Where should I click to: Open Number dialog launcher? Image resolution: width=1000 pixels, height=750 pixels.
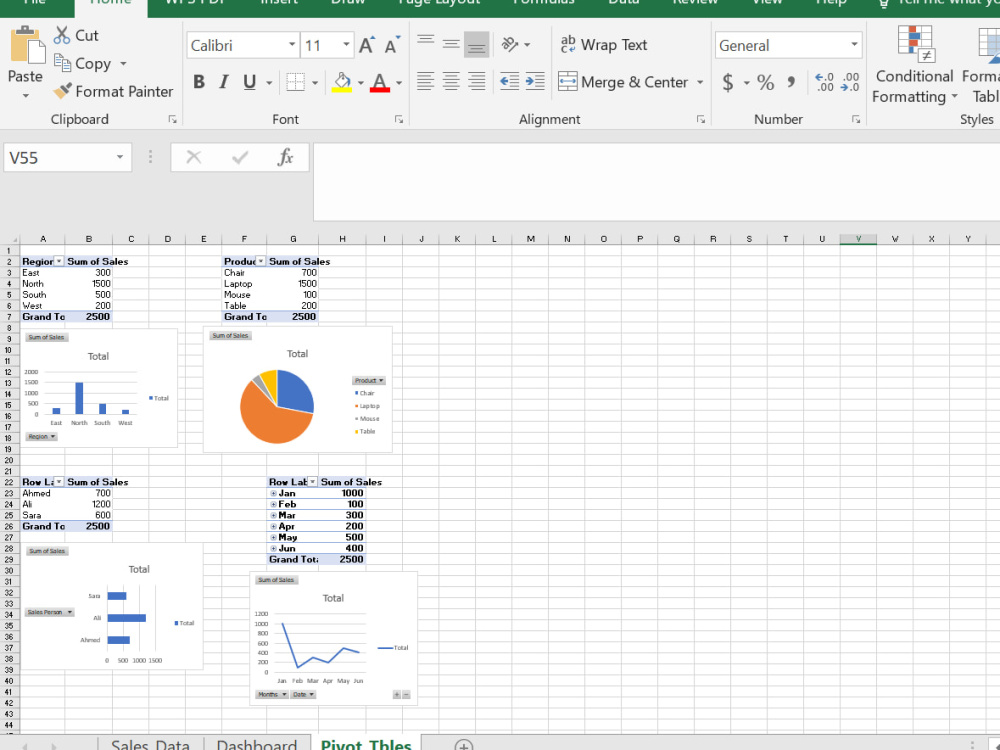(x=856, y=119)
